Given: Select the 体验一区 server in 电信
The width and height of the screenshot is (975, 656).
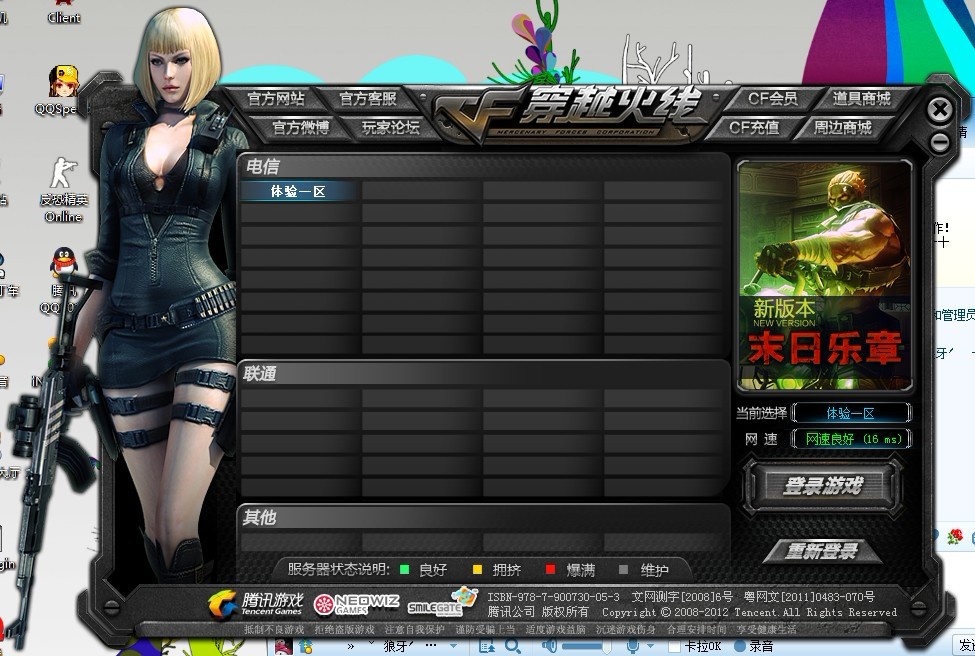Looking at the screenshot, I should [x=298, y=192].
